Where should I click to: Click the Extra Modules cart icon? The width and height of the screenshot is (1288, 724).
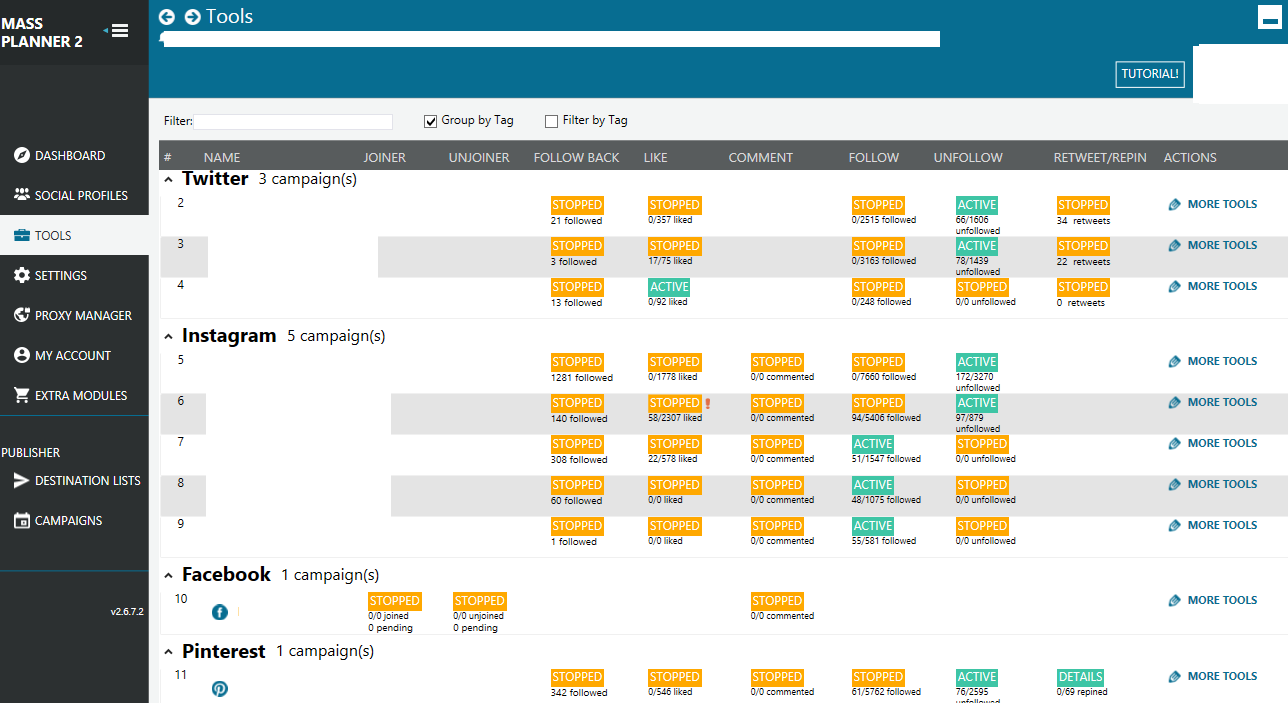[21, 395]
